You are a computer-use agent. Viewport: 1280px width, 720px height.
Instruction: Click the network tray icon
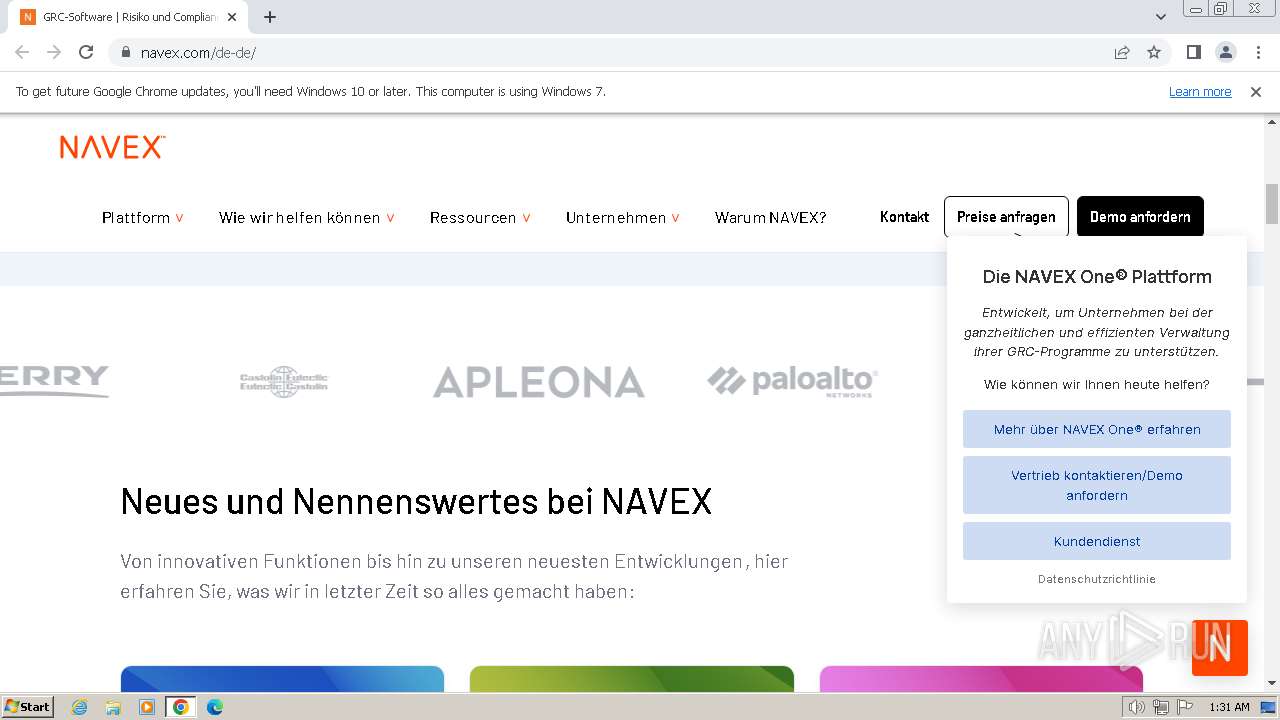(1160, 707)
